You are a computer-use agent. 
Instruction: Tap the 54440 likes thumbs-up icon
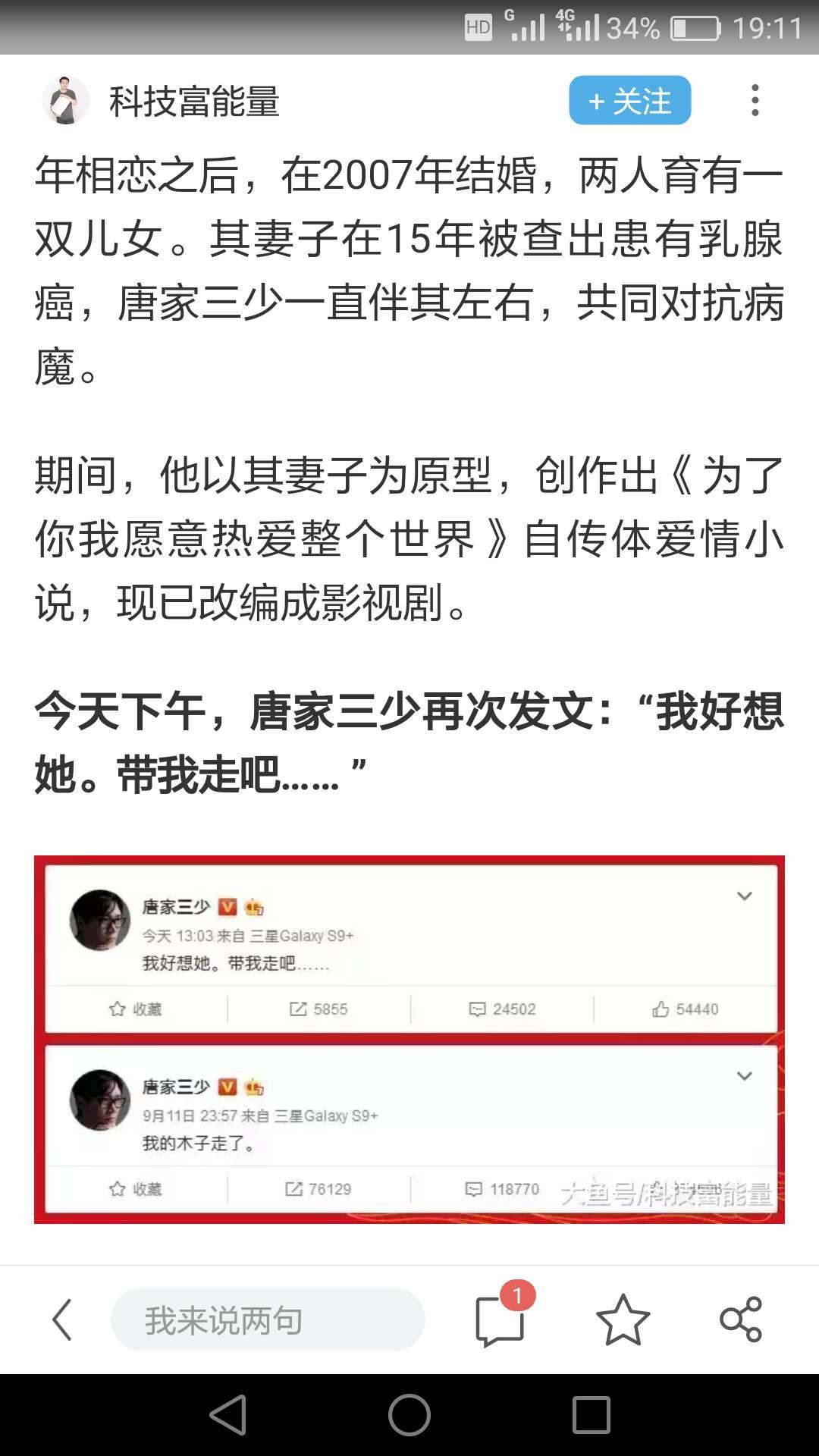(x=661, y=1009)
